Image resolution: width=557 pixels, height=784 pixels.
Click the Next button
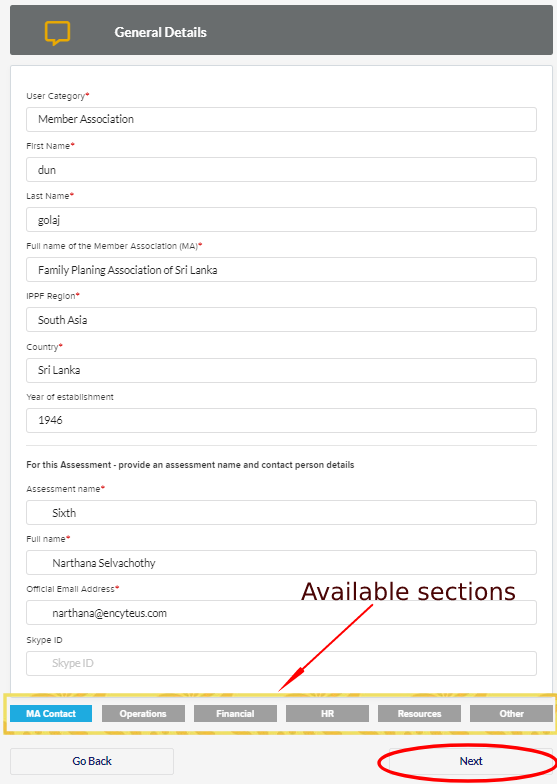coord(471,761)
